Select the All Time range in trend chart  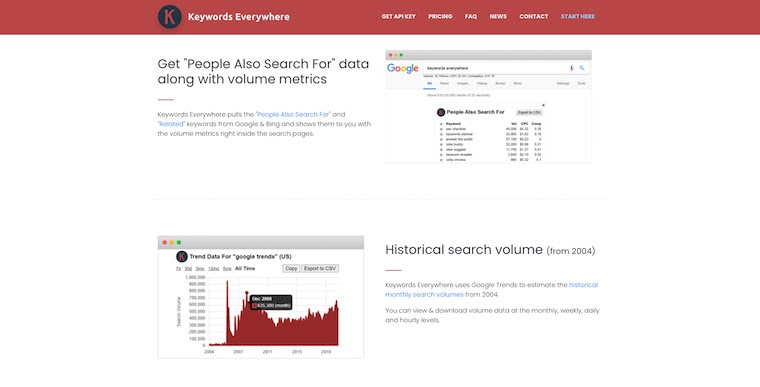click(x=245, y=268)
